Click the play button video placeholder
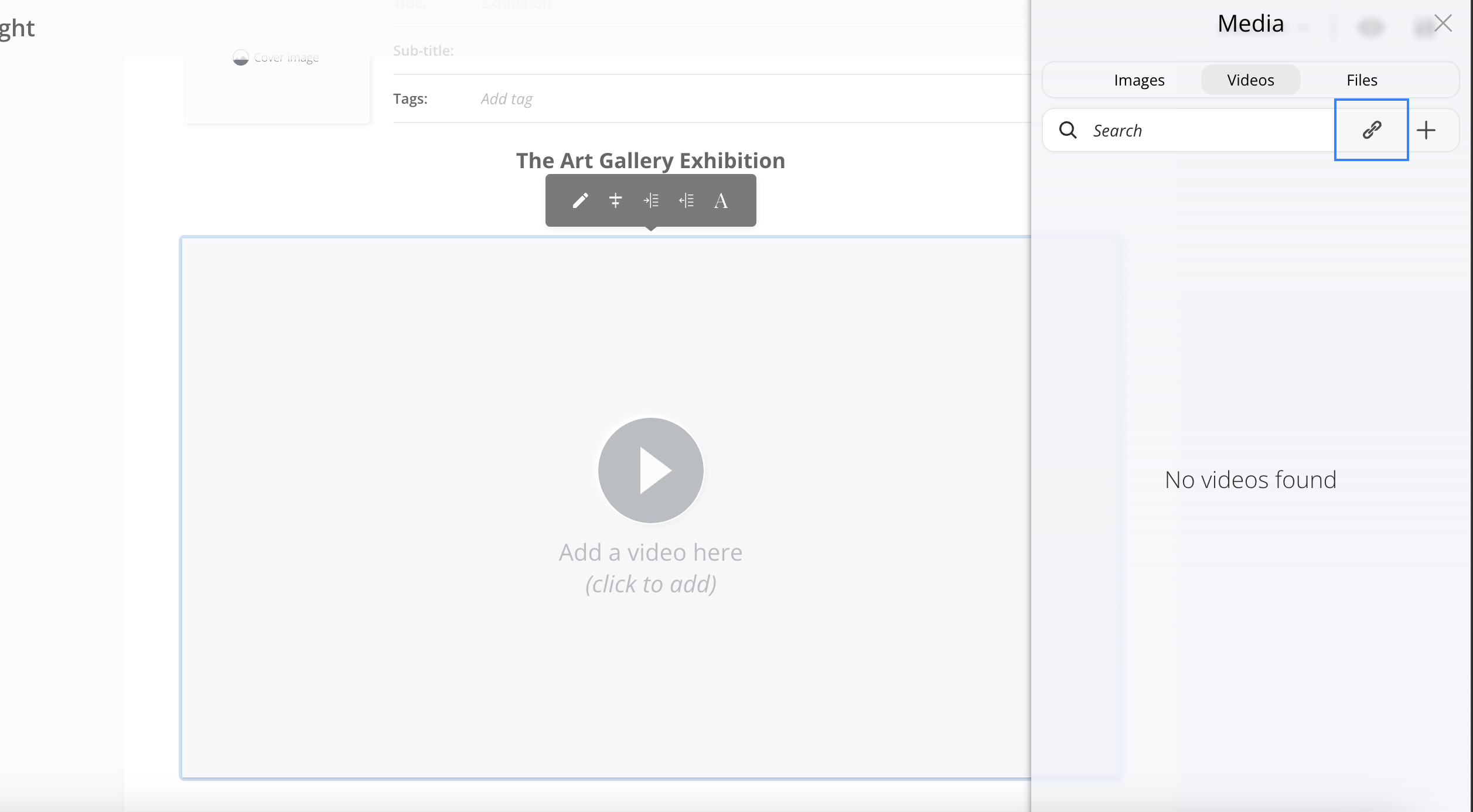Viewport: 1473px width, 812px height. coord(650,470)
